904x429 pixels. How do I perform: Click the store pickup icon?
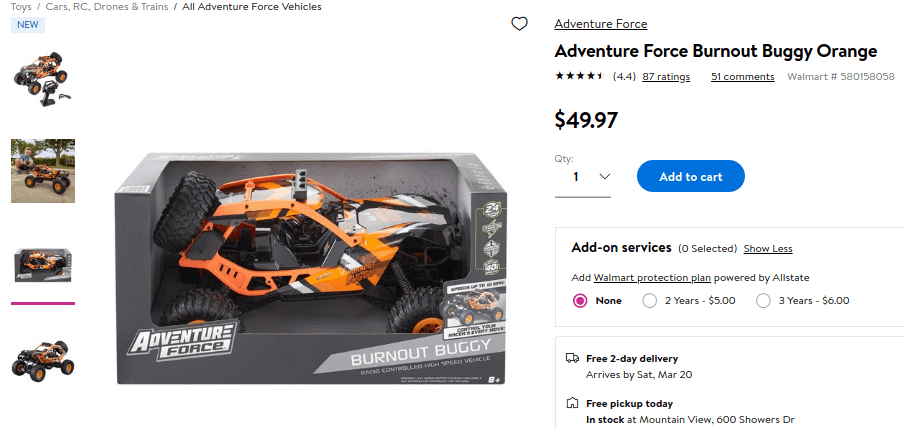572,403
